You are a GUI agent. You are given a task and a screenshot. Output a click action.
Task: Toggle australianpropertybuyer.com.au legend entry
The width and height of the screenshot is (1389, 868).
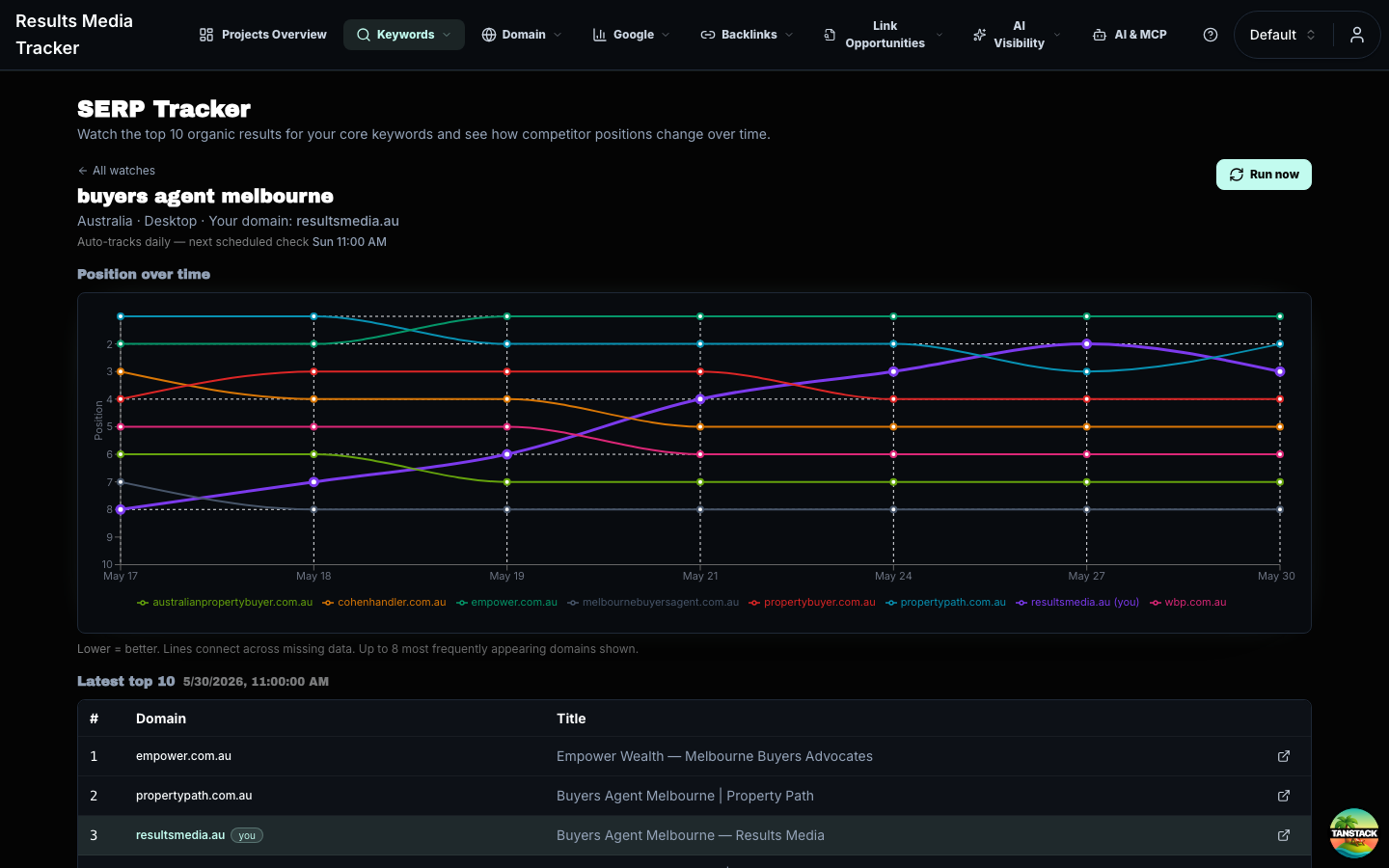point(225,603)
